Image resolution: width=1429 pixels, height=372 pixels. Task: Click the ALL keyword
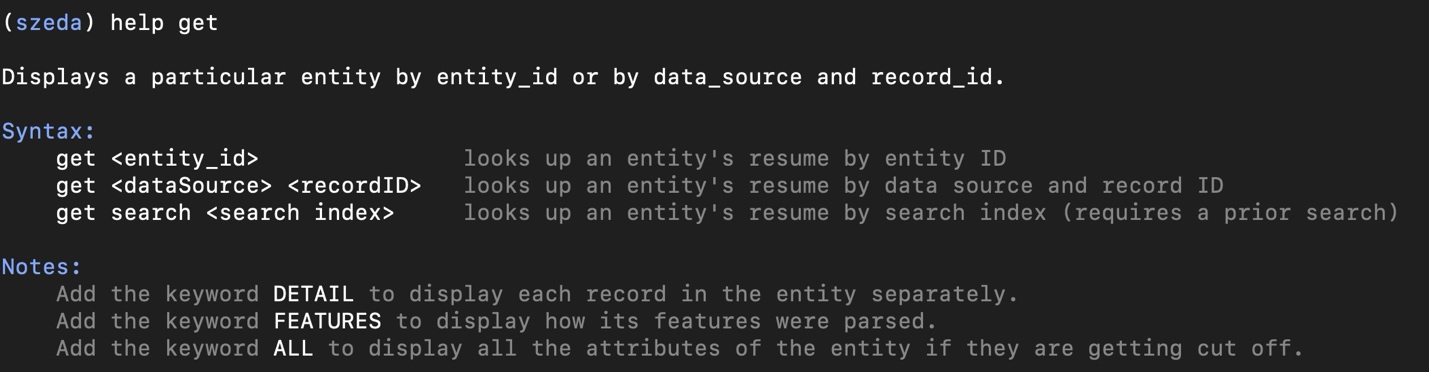(293, 348)
